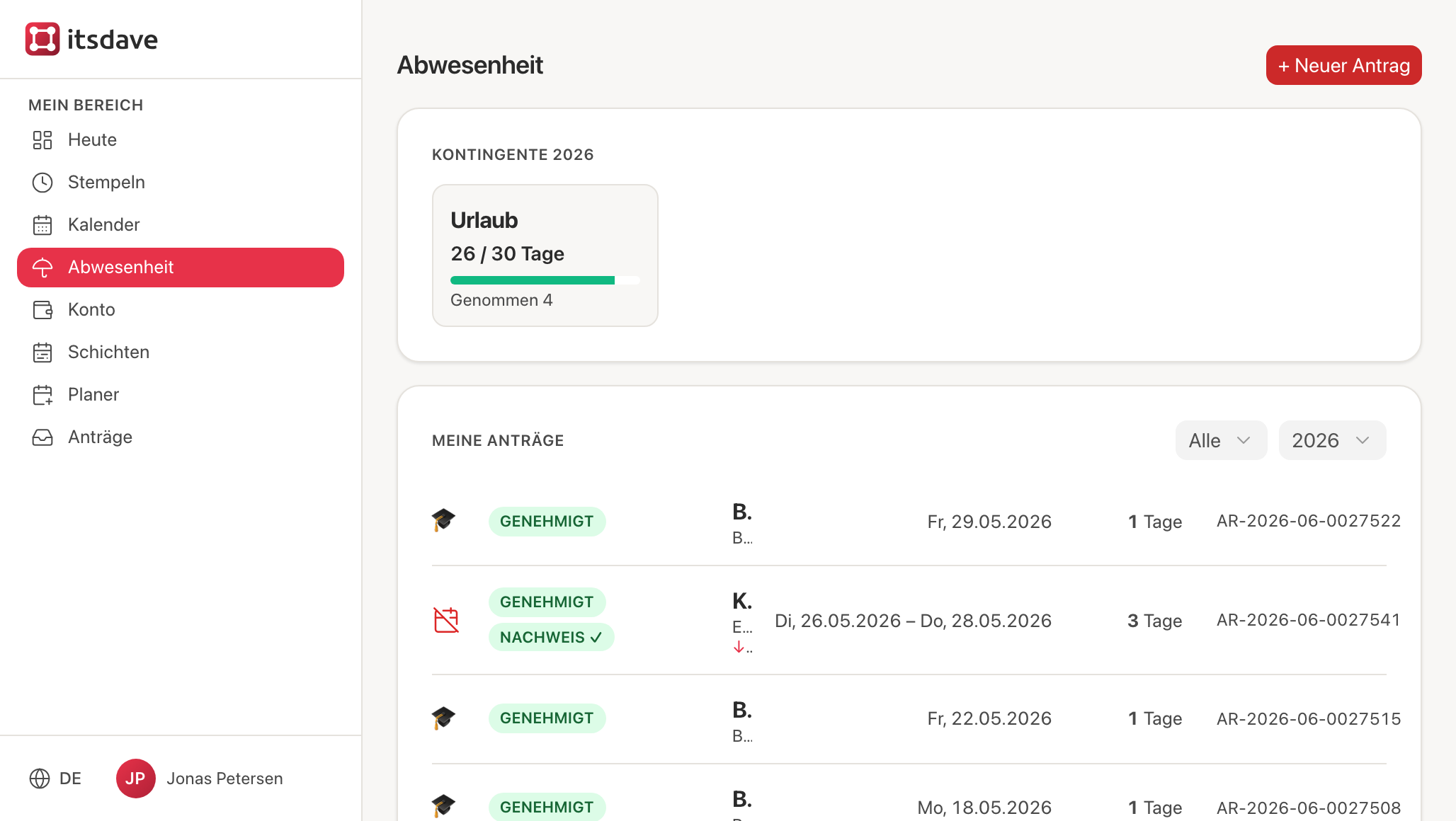The width and height of the screenshot is (1456, 821).
Task: Open the Kalender section
Action: tap(181, 225)
